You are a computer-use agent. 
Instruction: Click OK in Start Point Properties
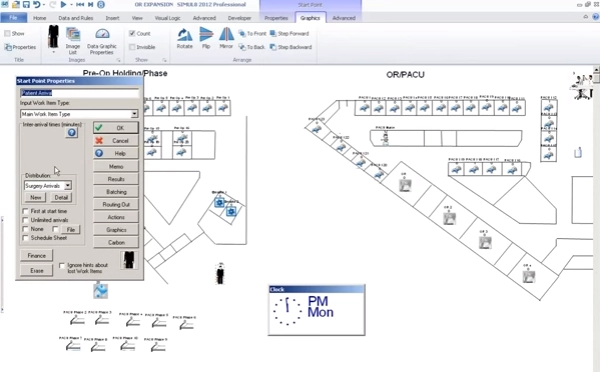coord(116,128)
